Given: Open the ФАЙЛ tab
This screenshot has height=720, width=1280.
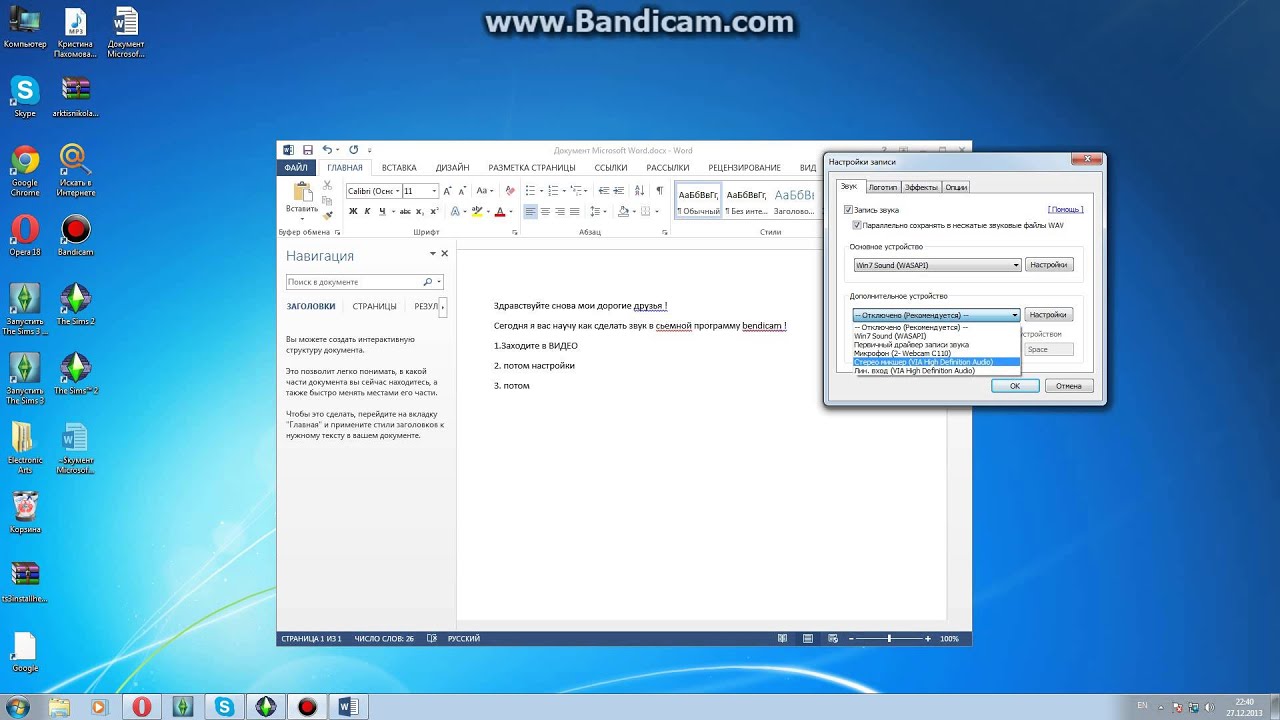Looking at the screenshot, I should click(296, 168).
